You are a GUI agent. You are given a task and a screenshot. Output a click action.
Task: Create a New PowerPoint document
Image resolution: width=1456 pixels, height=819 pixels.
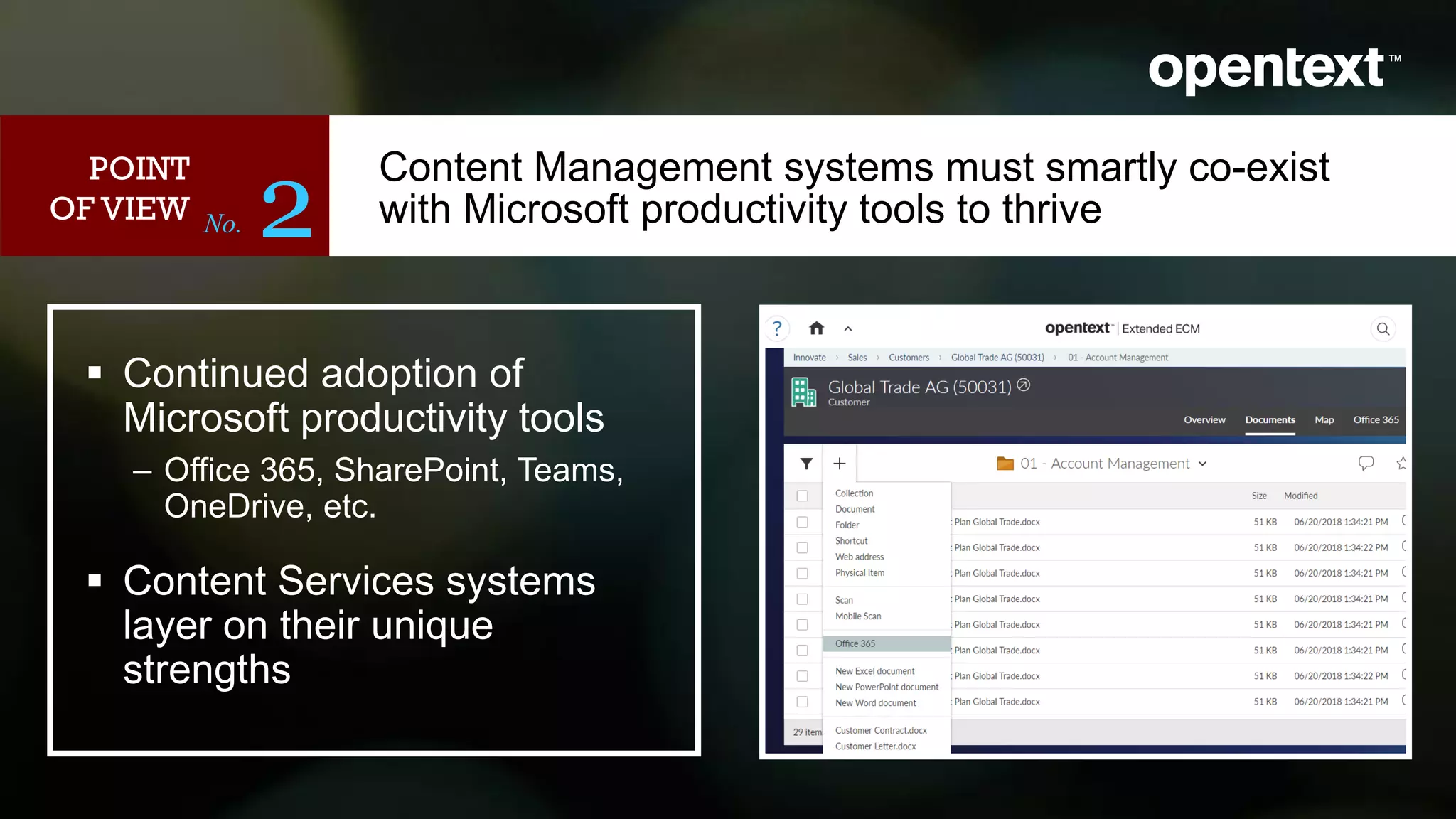887,687
